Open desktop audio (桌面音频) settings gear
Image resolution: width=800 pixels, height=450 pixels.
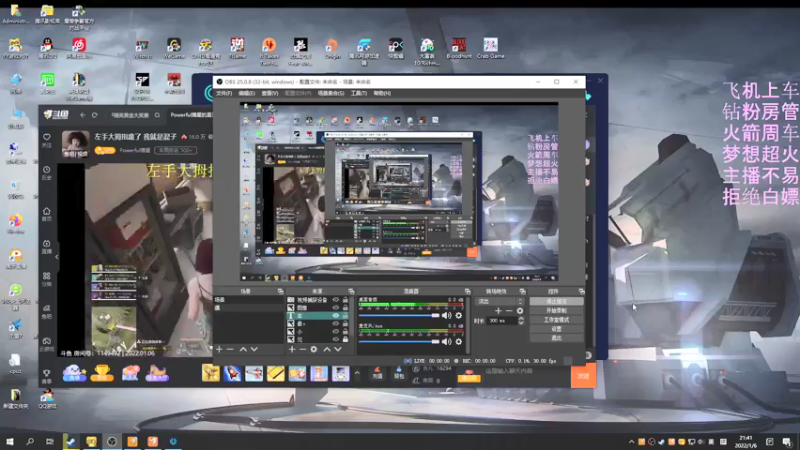pyautogui.click(x=459, y=316)
